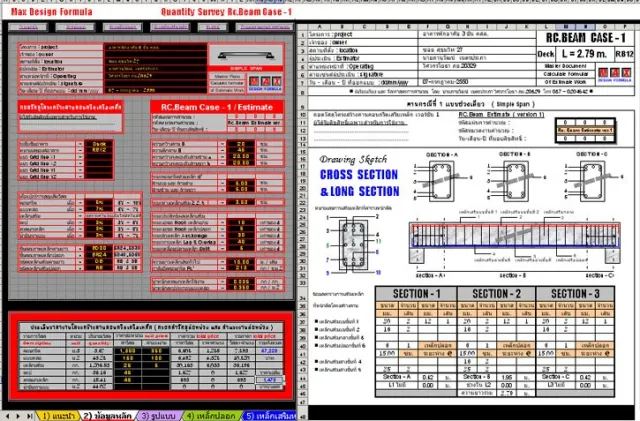Jump to last sheet tab arrow

(29, 416)
